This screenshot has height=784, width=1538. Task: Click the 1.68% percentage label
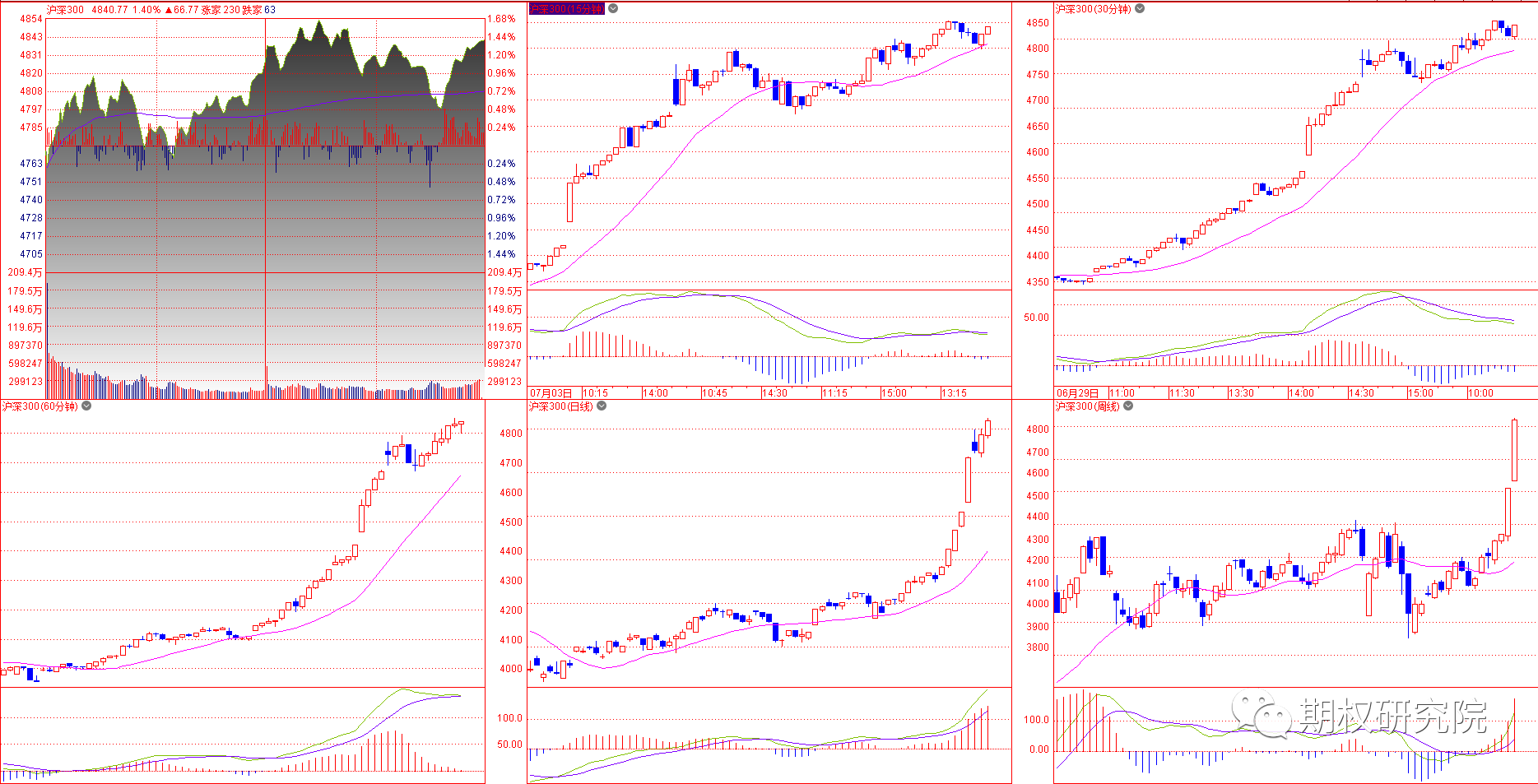501,19
